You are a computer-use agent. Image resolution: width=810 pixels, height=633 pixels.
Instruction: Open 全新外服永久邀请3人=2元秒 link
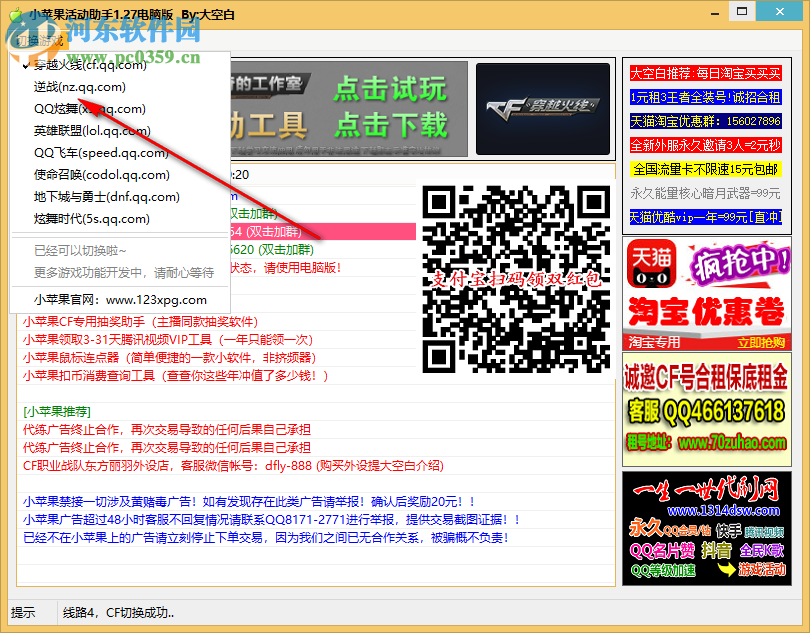pyautogui.click(x=705, y=145)
